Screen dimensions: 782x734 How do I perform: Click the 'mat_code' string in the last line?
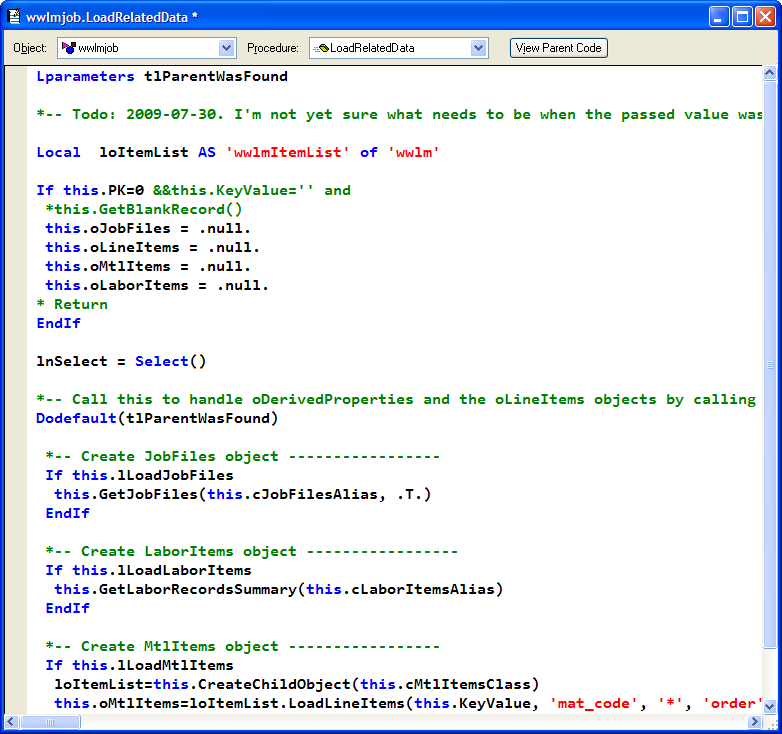[x=593, y=704]
